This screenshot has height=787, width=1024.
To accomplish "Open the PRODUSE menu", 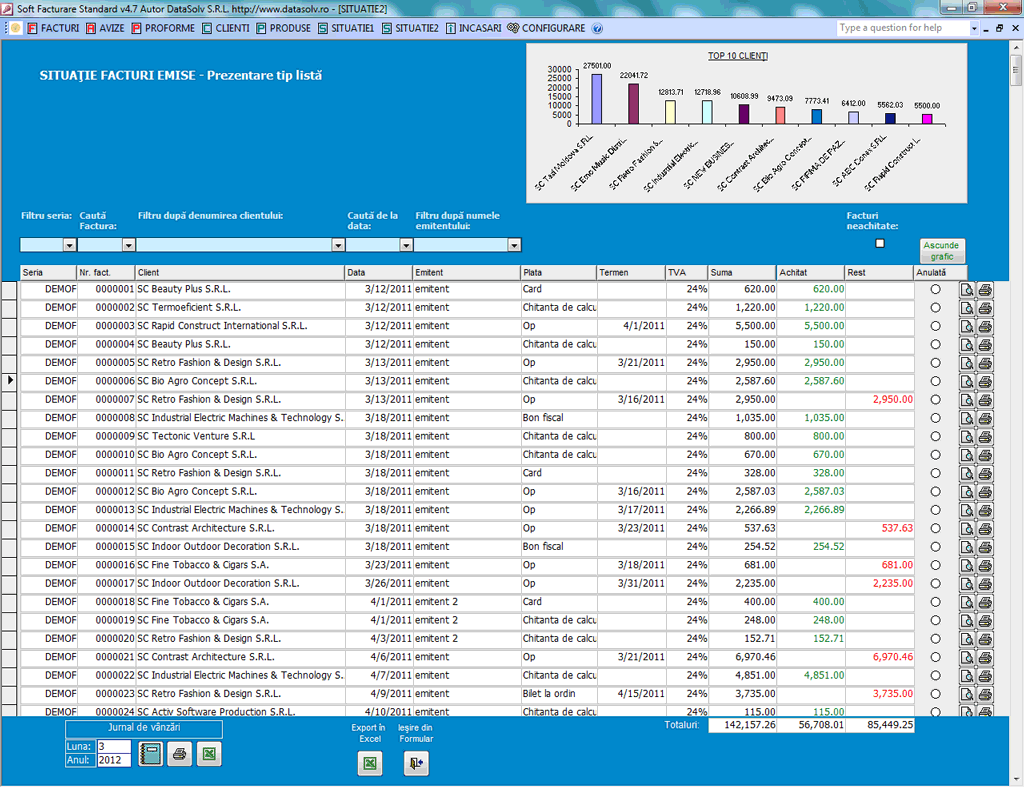I will tap(284, 28).
